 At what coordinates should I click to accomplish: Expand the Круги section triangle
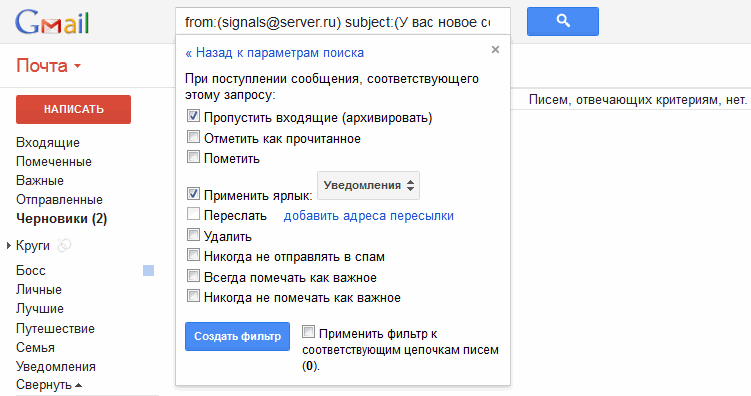point(9,246)
